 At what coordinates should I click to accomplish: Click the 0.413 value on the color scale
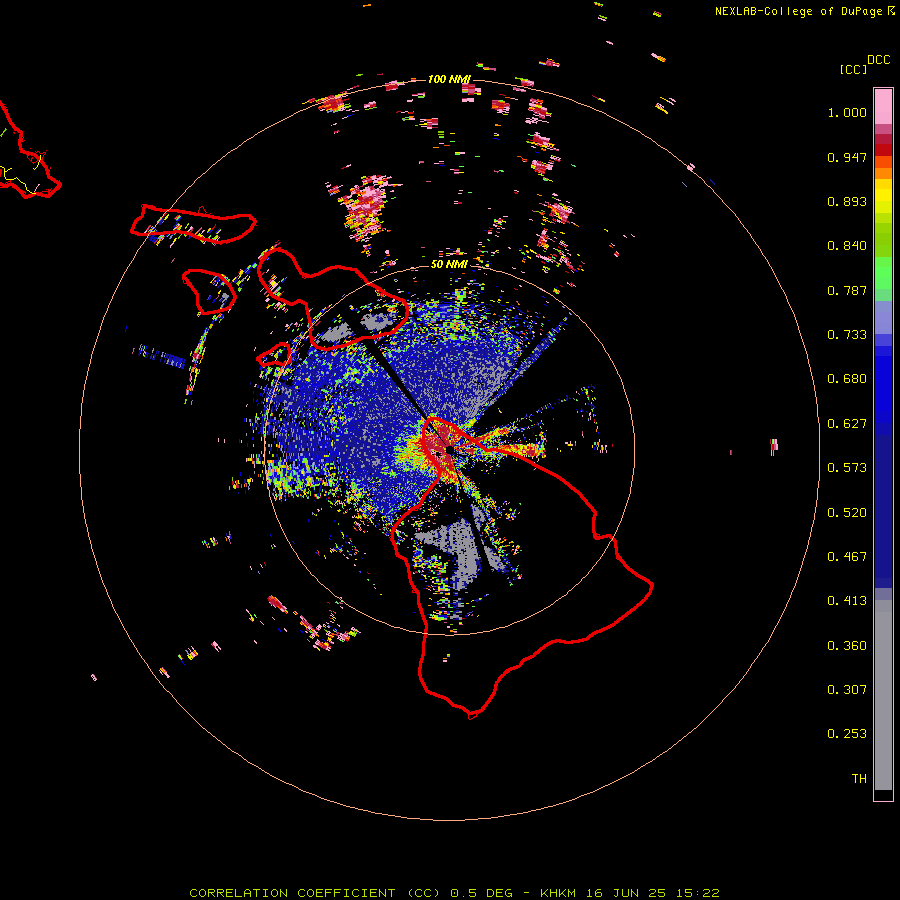coord(847,601)
